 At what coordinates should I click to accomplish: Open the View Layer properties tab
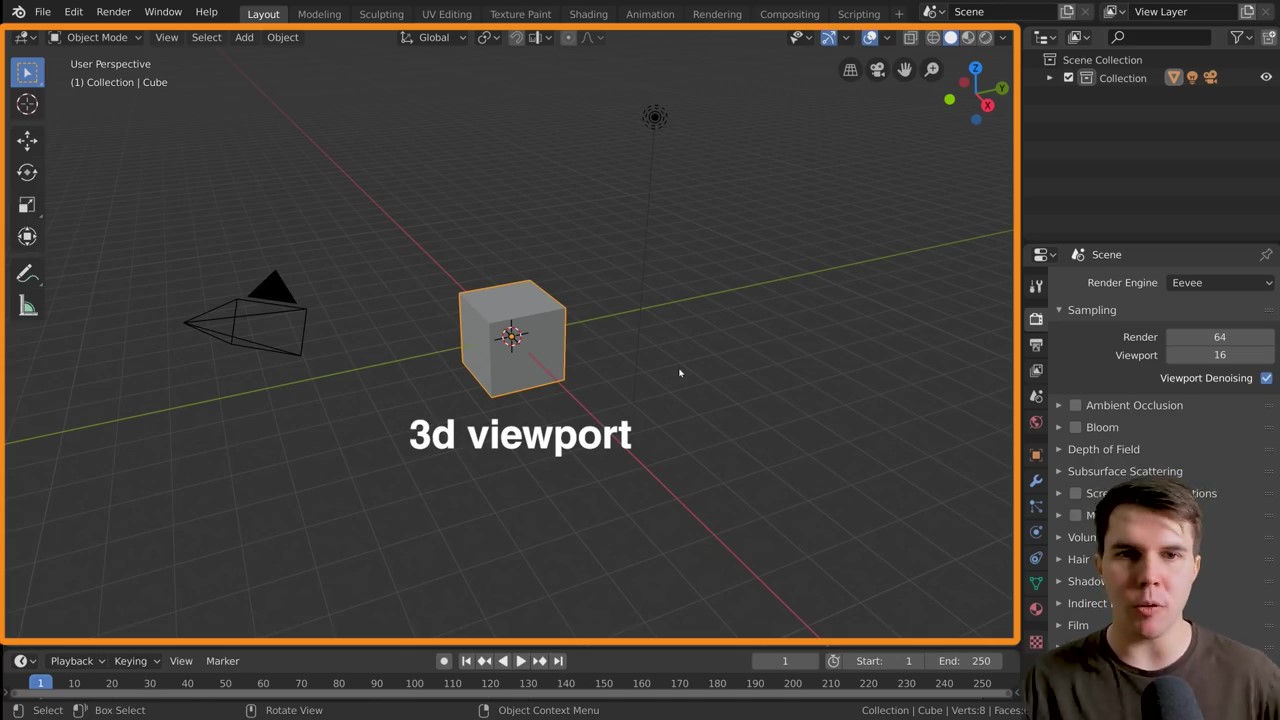point(1036,370)
